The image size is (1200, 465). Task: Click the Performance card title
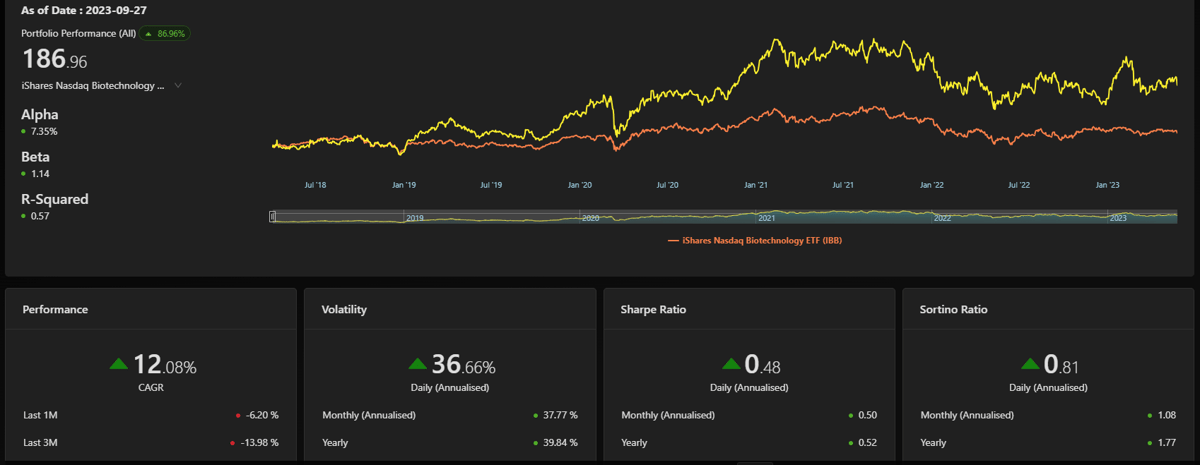pos(55,310)
